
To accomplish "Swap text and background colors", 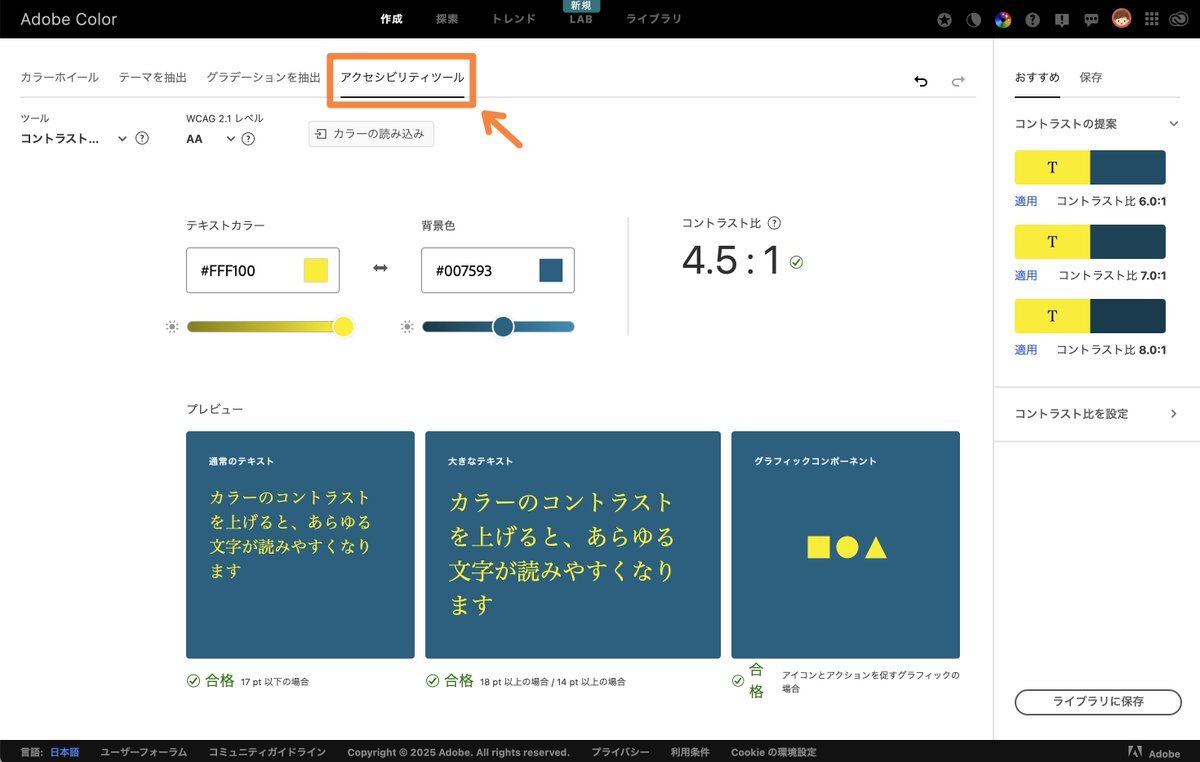I will tap(380, 269).
